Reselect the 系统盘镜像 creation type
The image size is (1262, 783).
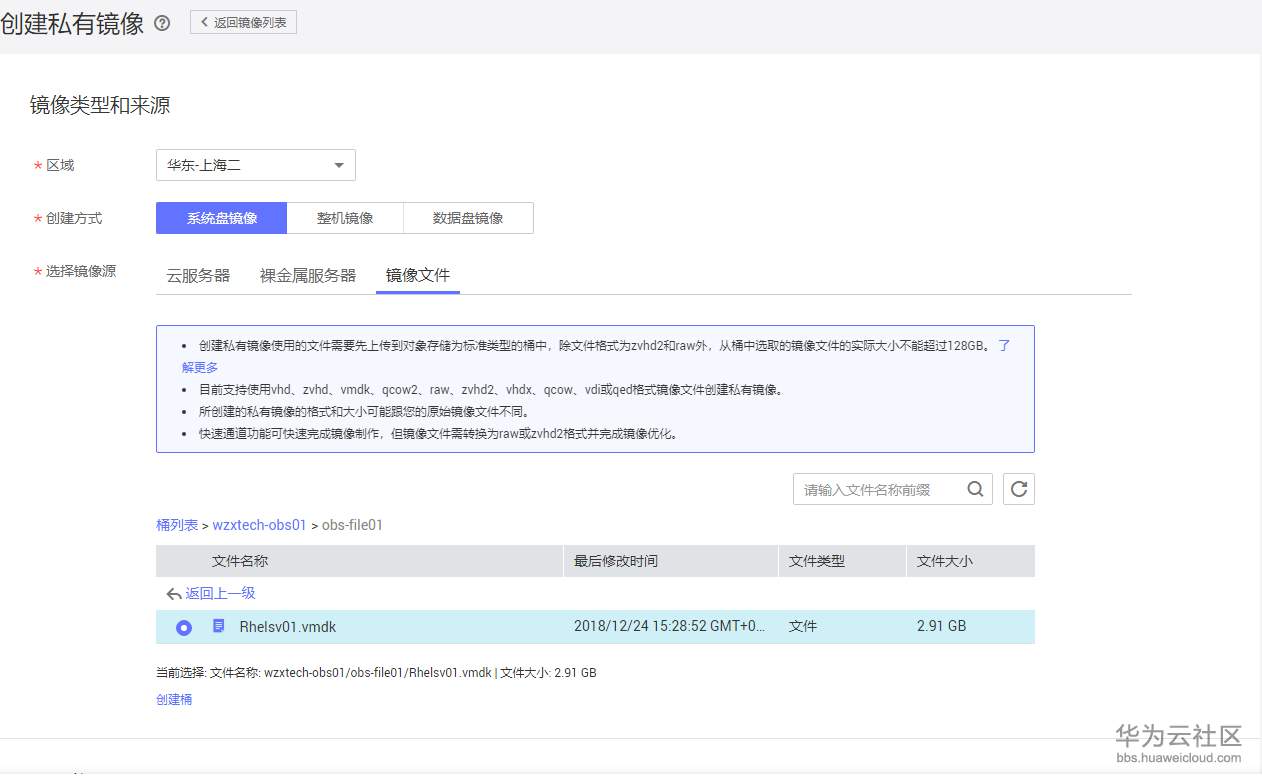point(220,217)
